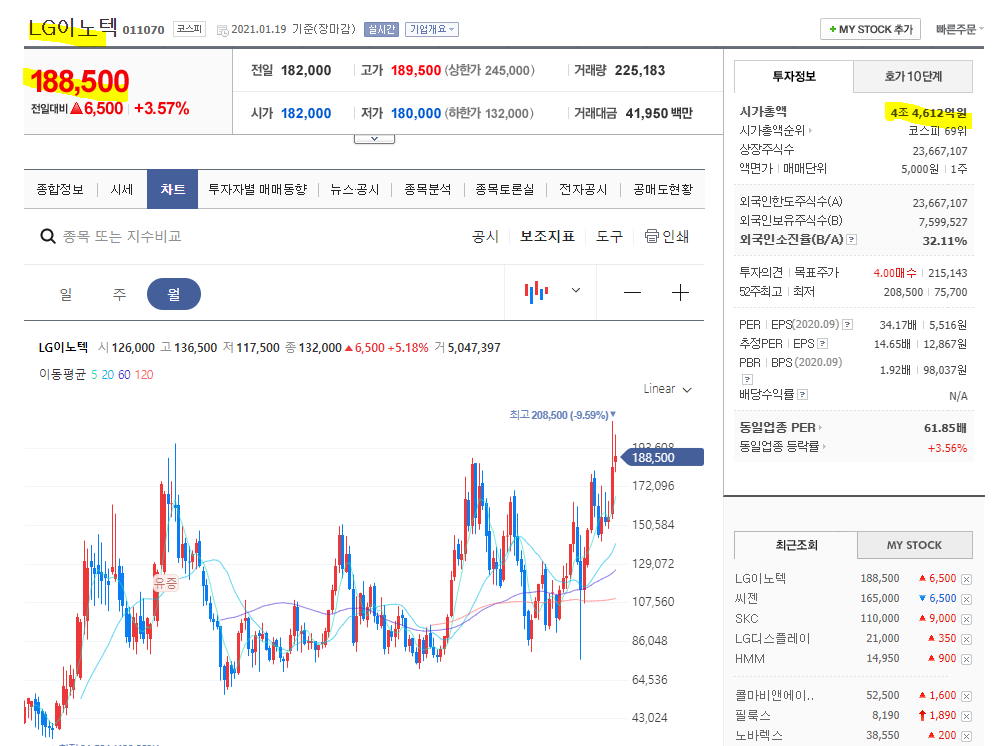Select the 주 weekly chart period
The width and height of the screenshot is (999, 746).
pos(119,294)
